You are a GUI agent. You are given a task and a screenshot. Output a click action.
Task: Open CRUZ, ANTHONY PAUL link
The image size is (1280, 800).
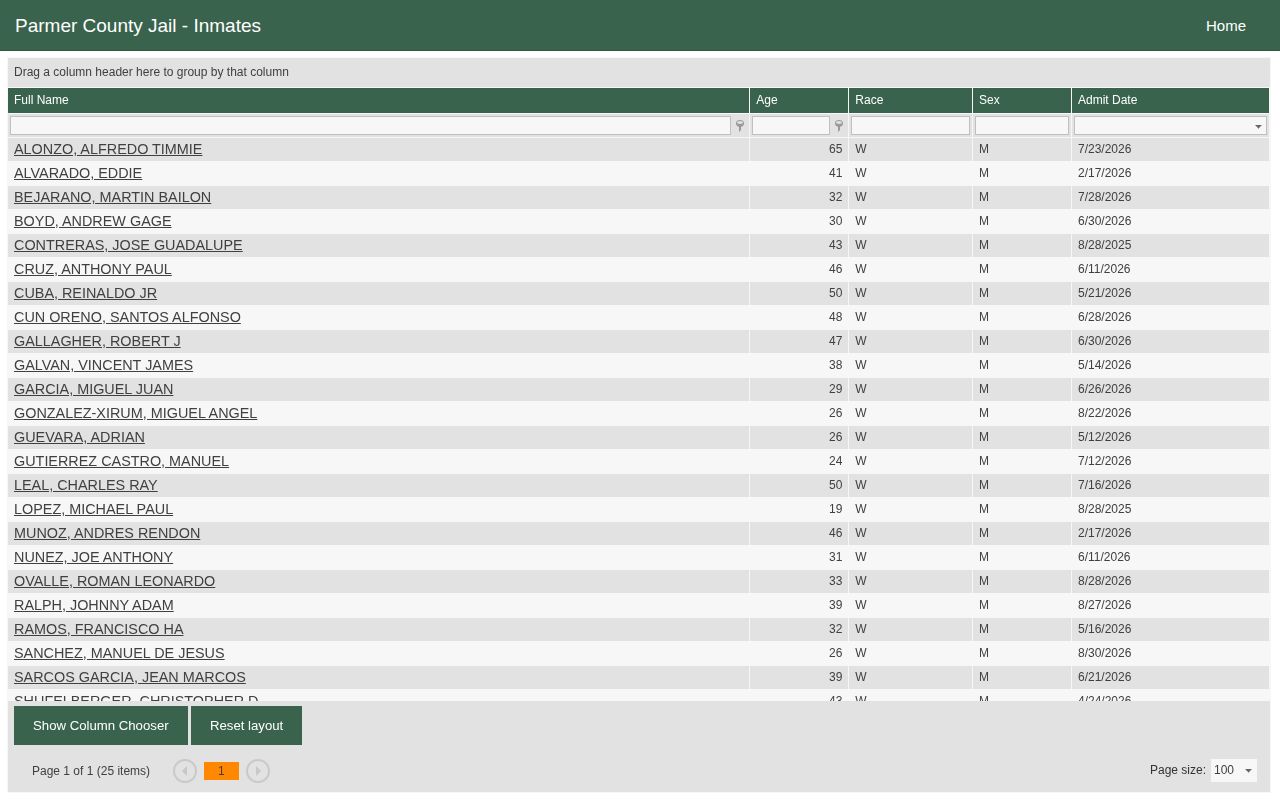(92, 269)
